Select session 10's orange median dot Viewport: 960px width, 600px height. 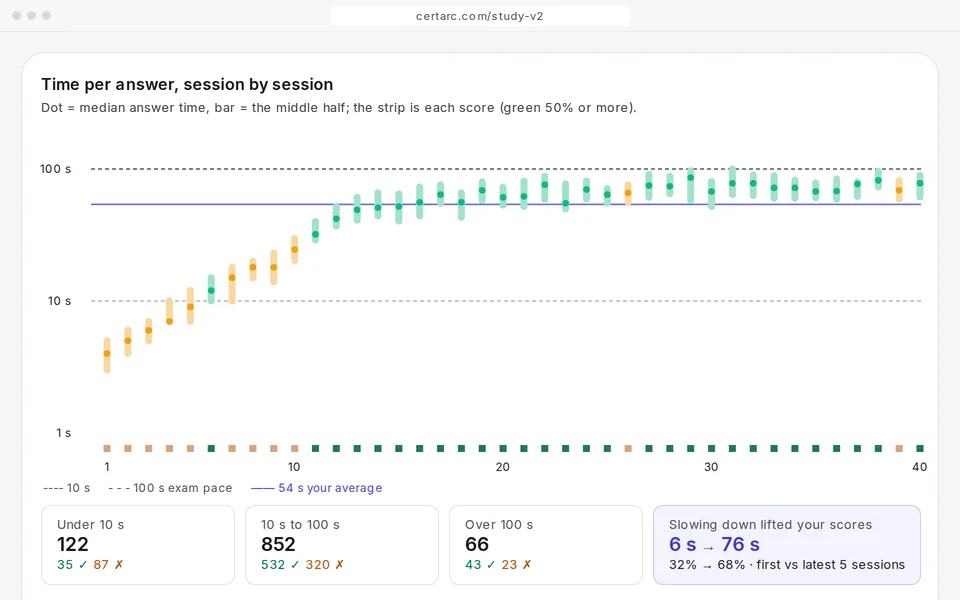[x=294, y=250]
